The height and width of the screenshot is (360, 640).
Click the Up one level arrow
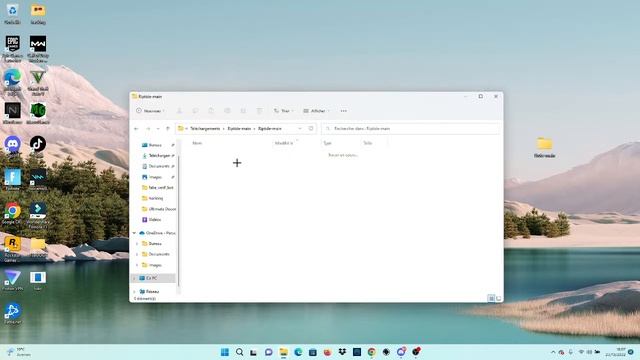[168, 129]
